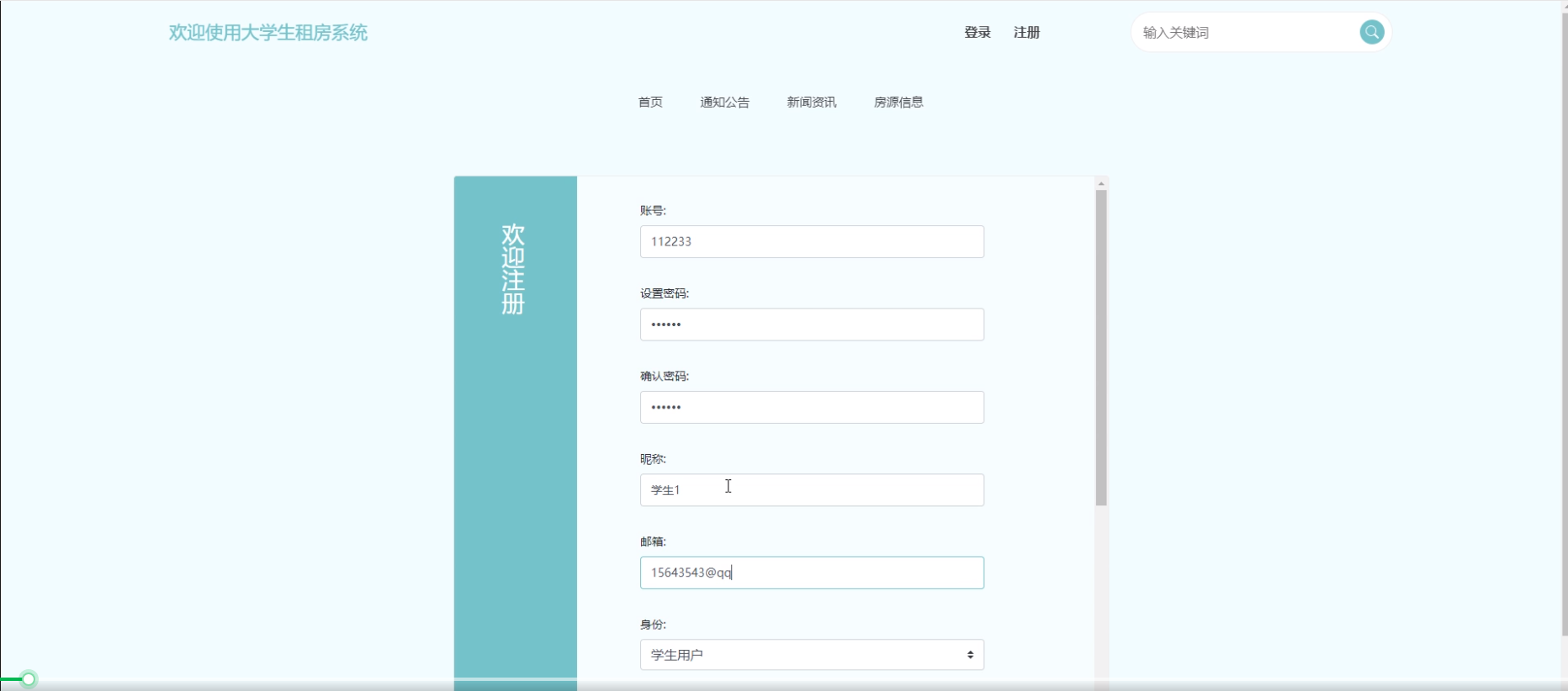
Task: Click the vertical 欢迎注册 banner text
Action: pos(513,269)
